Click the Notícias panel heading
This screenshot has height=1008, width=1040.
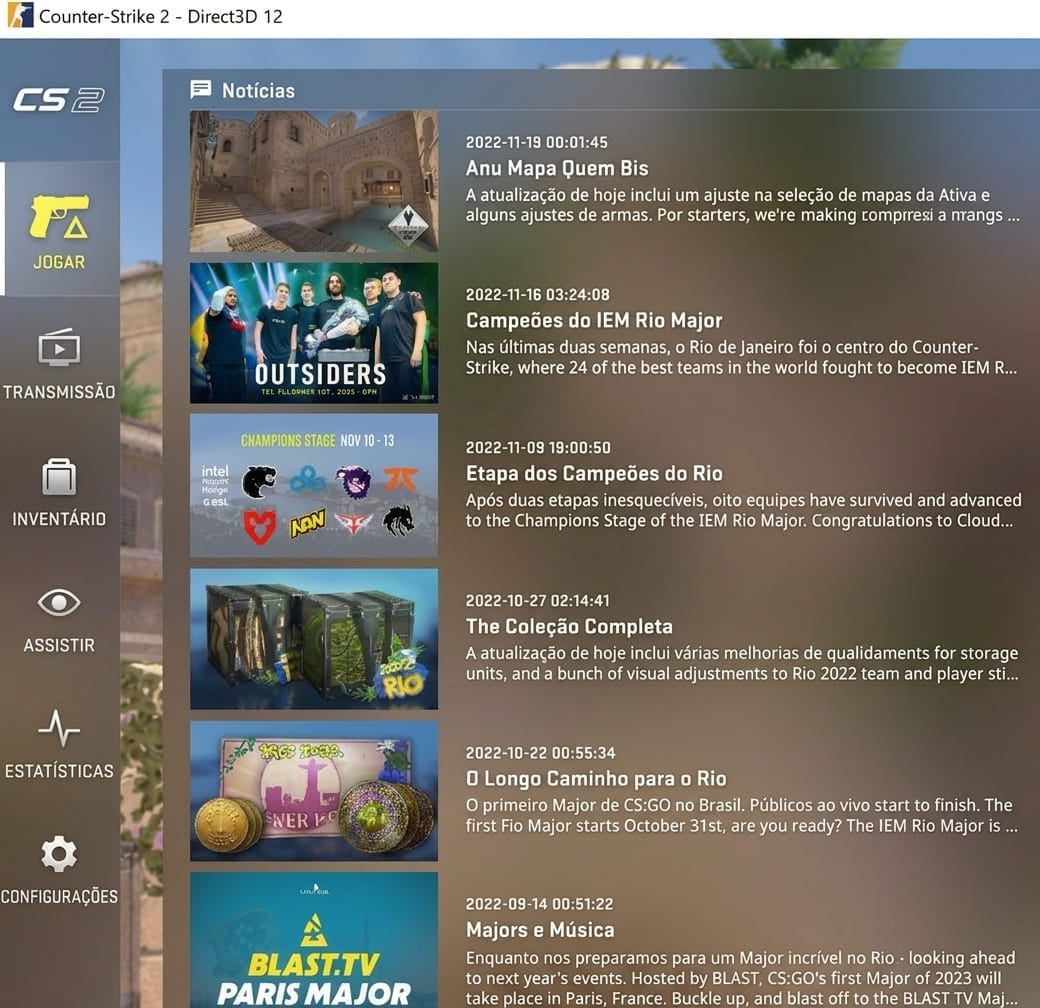tap(258, 91)
